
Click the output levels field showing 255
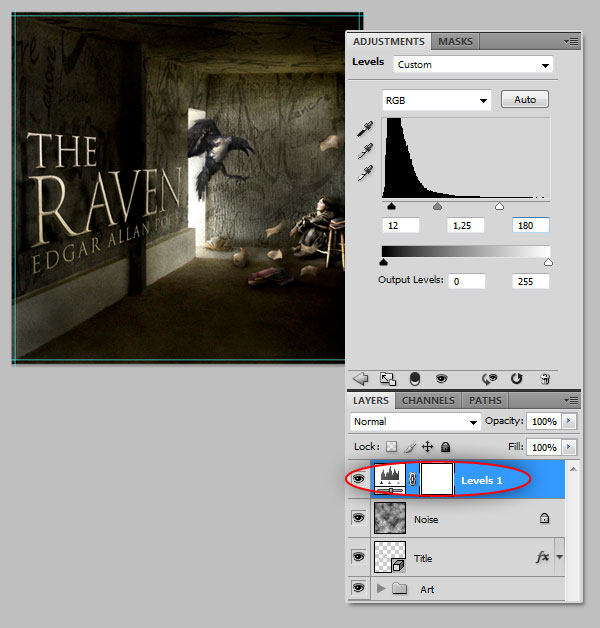(531, 281)
